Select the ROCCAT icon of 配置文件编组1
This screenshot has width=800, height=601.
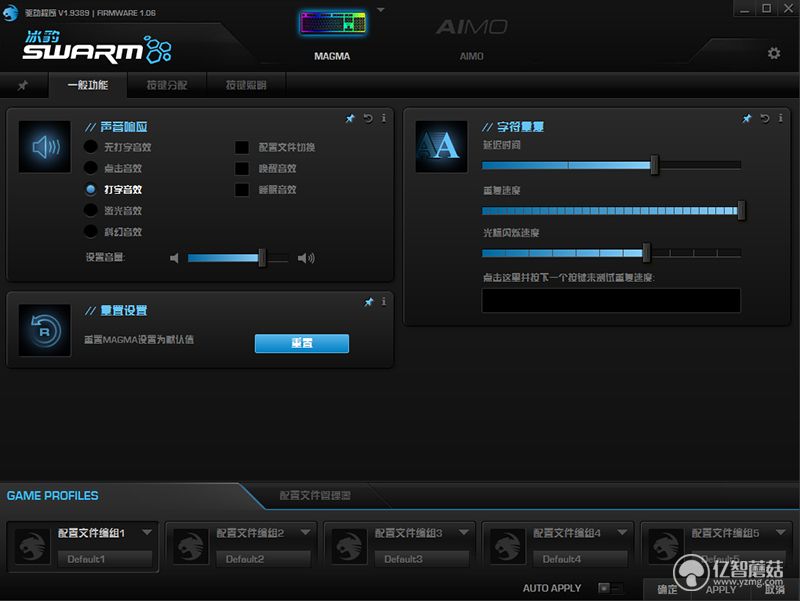33,546
